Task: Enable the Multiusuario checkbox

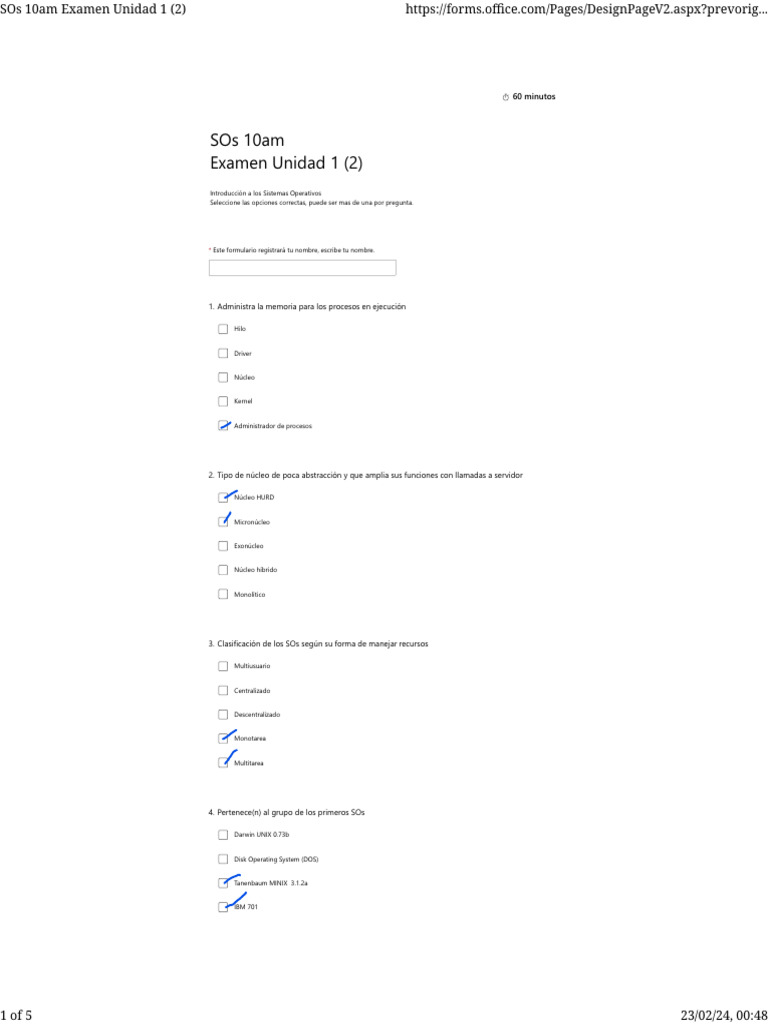Action: pyautogui.click(x=223, y=666)
